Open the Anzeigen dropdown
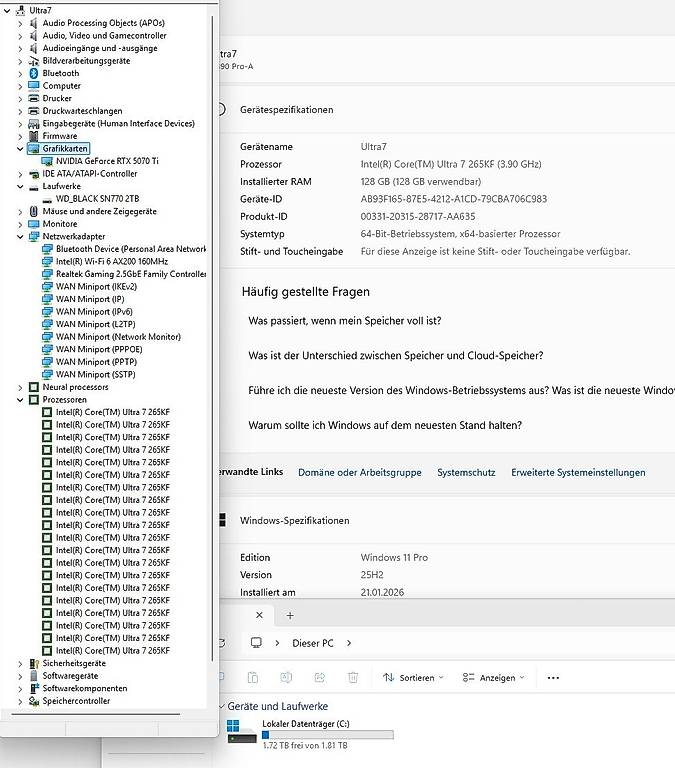The height and width of the screenshot is (768, 675). pos(494,677)
